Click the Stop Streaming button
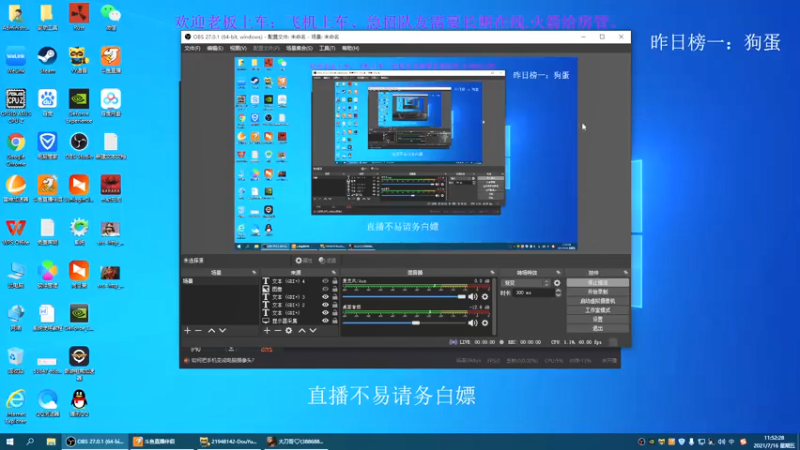Viewport: 800px width, 450px height. click(597, 283)
